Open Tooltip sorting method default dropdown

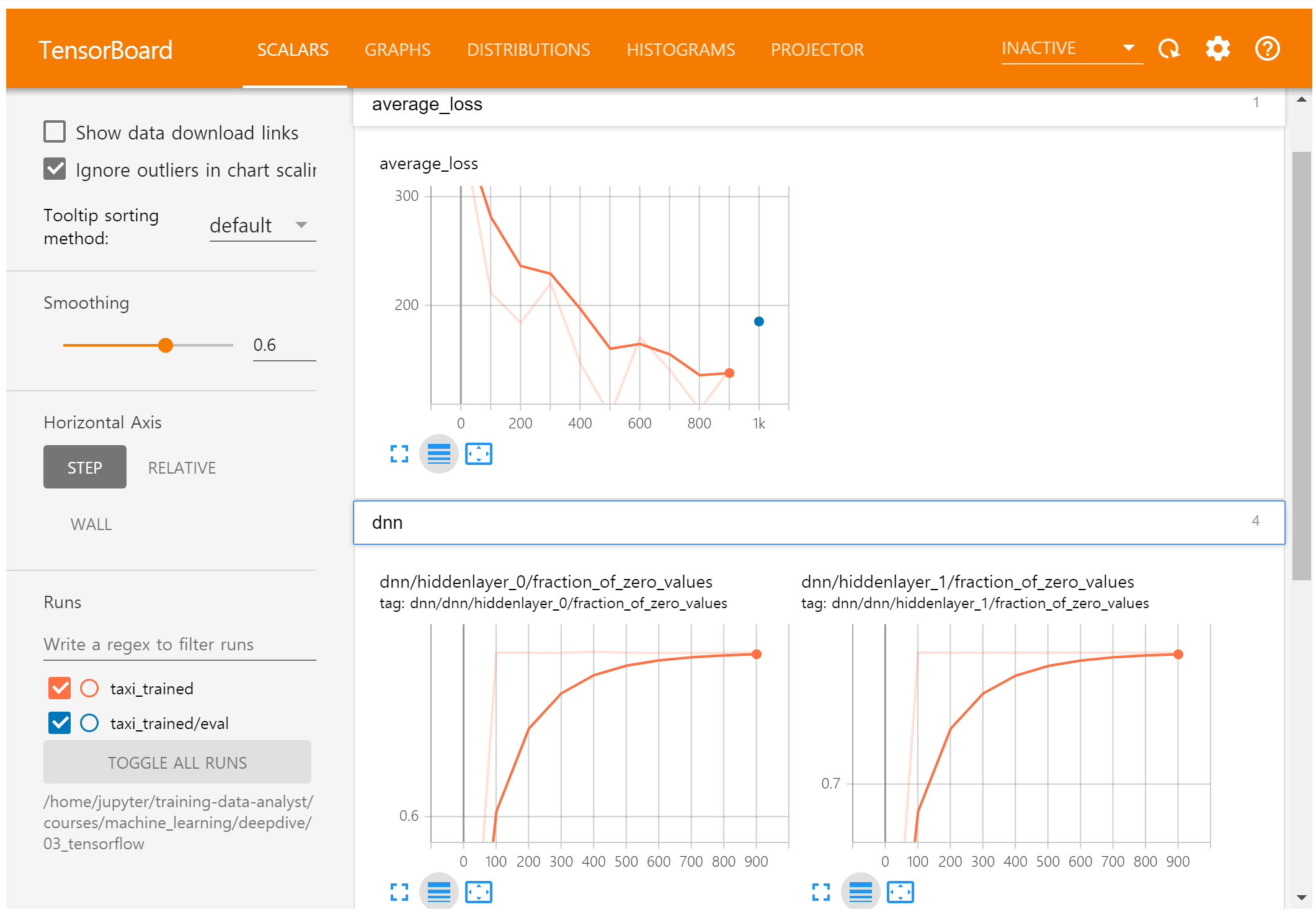262,226
